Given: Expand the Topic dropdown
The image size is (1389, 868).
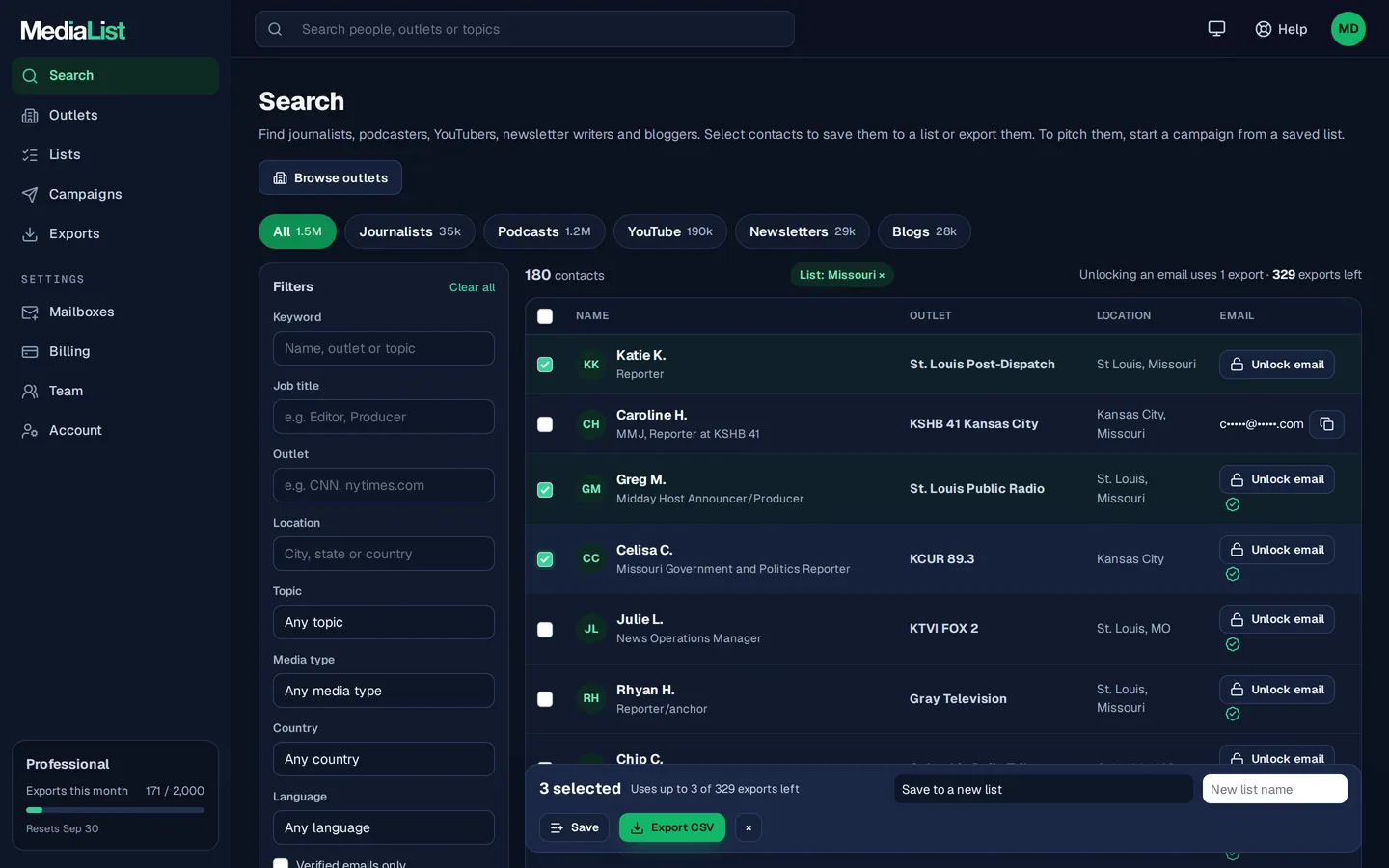Looking at the screenshot, I should click(384, 622).
